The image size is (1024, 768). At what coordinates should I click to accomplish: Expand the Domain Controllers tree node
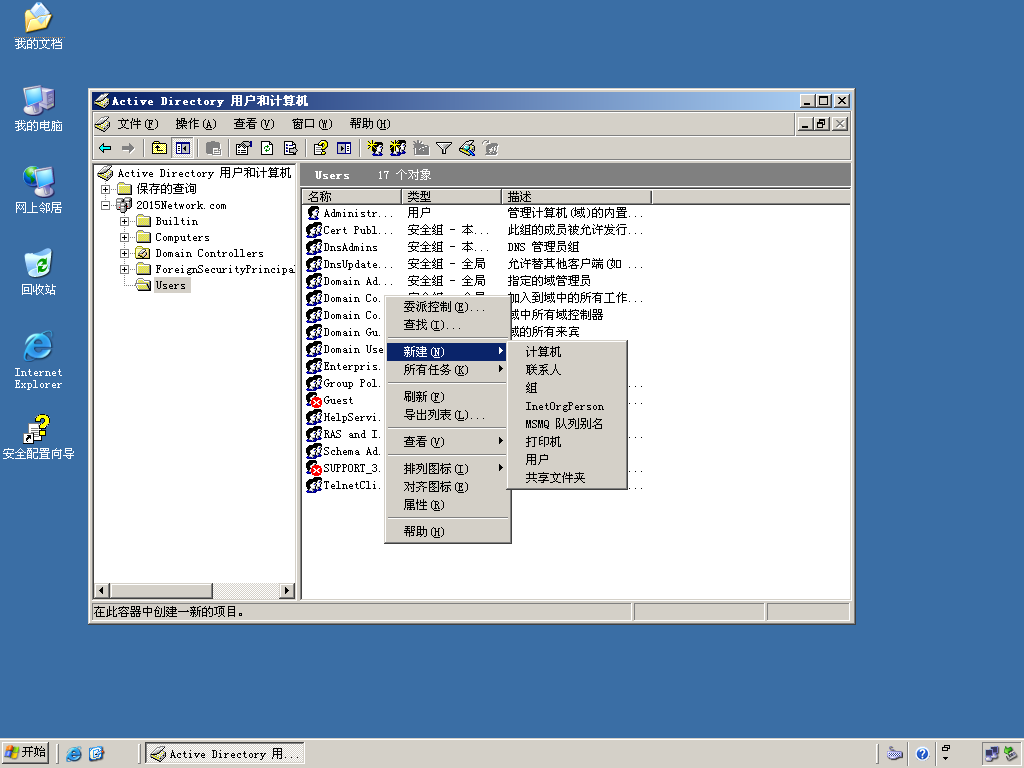[x=124, y=253]
